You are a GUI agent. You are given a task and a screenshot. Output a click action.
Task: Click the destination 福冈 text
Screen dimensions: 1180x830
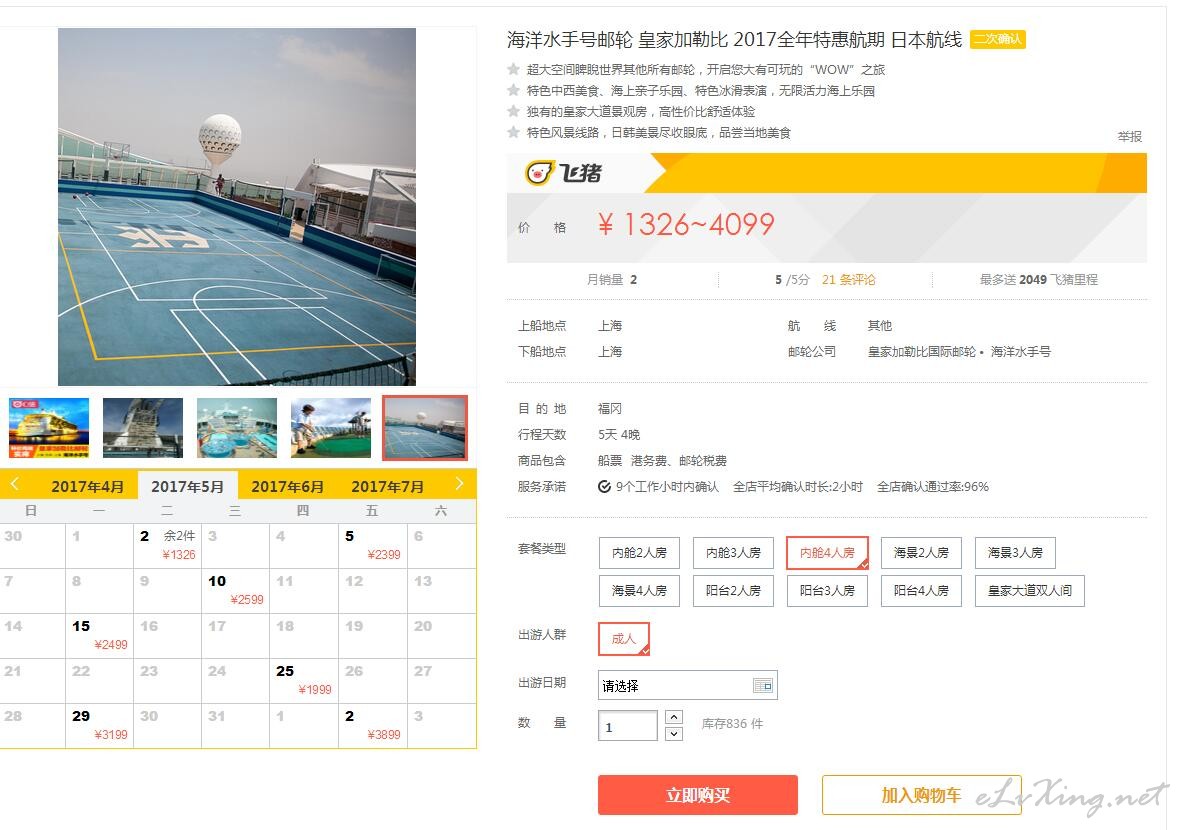(610, 409)
